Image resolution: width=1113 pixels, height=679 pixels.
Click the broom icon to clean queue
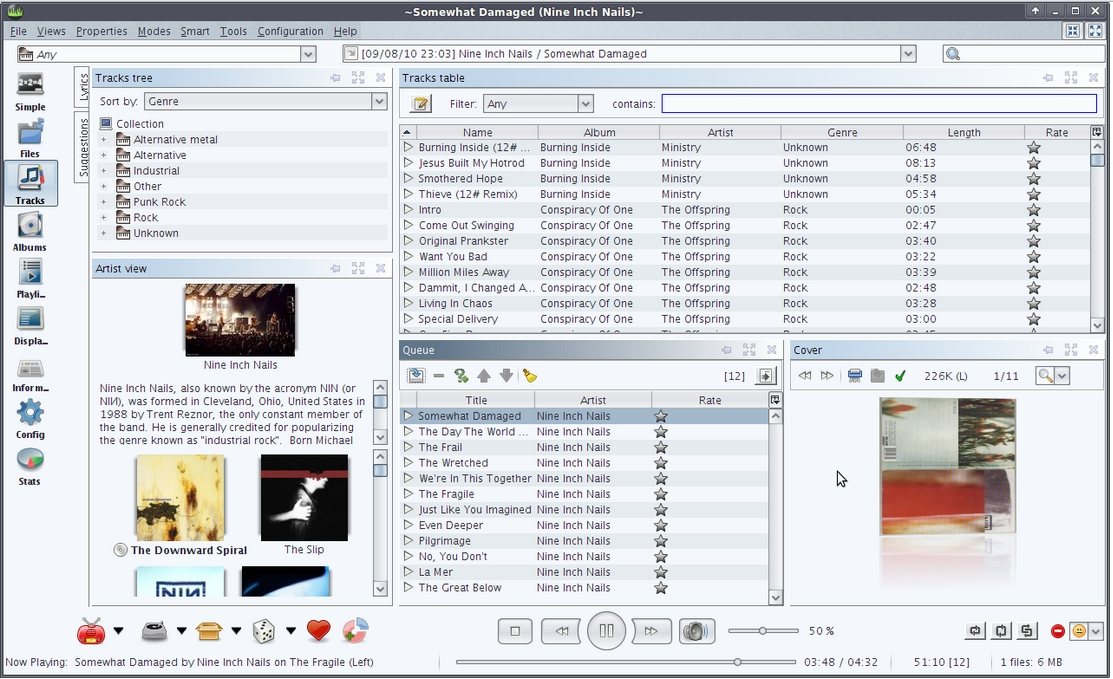(530, 376)
